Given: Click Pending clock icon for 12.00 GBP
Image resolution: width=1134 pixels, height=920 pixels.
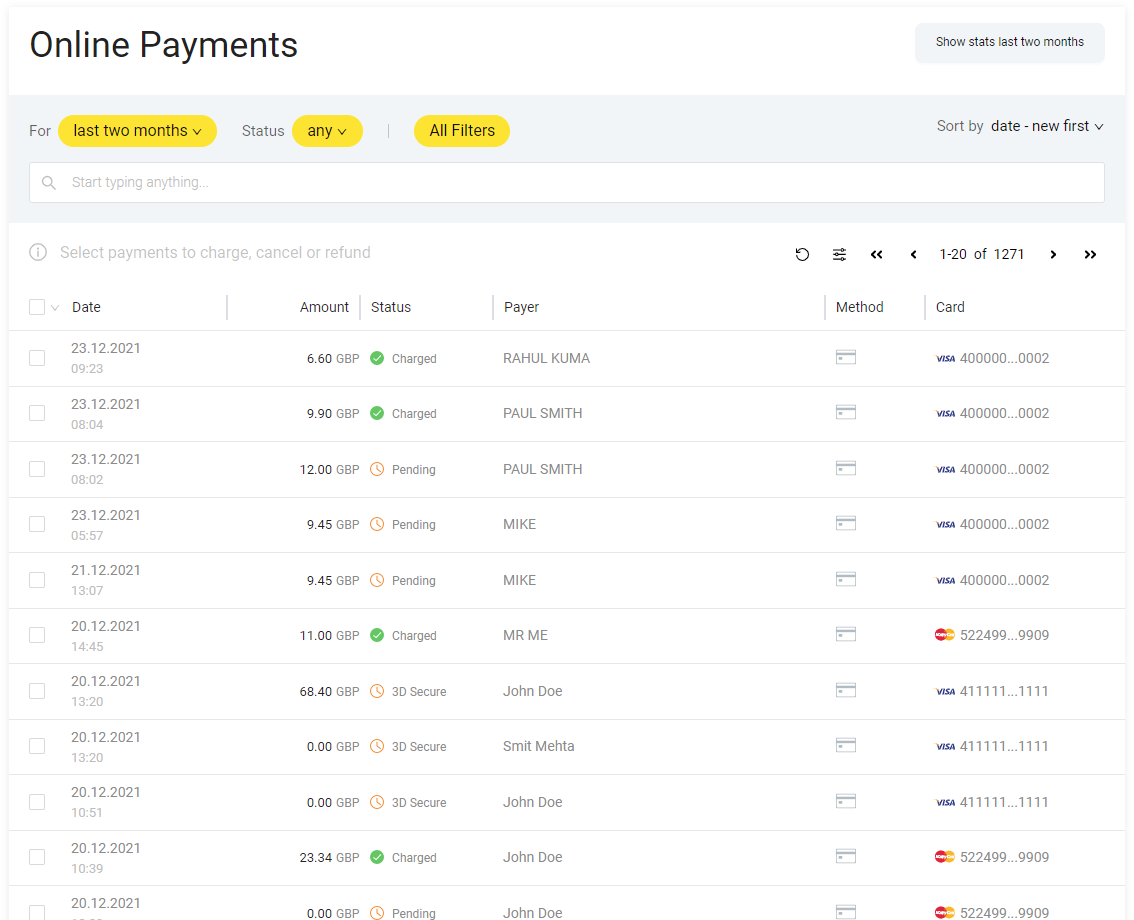Looking at the screenshot, I should pyautogui.click(x=377, y=469).
